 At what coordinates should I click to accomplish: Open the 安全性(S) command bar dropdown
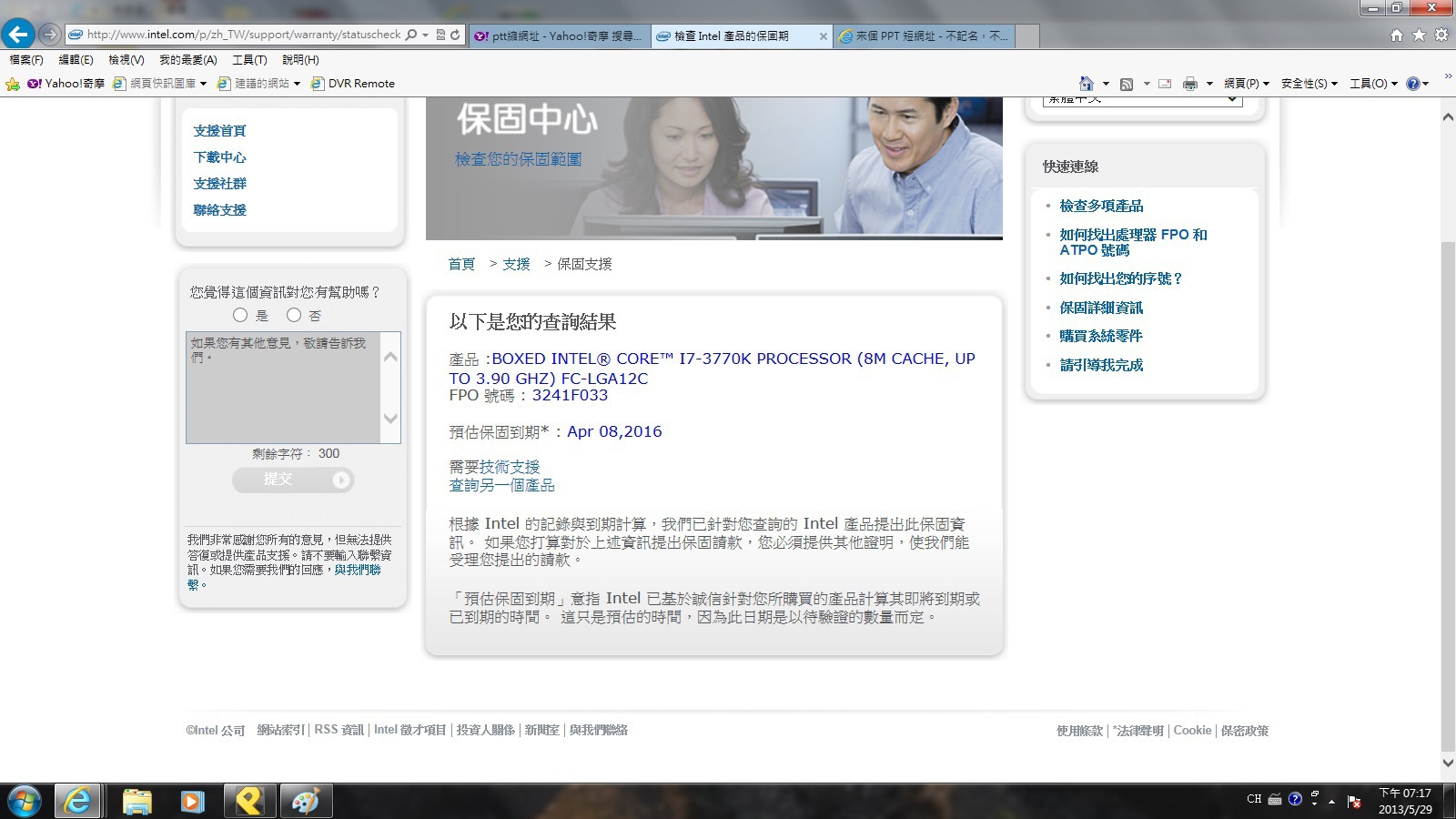[1309, 84]
